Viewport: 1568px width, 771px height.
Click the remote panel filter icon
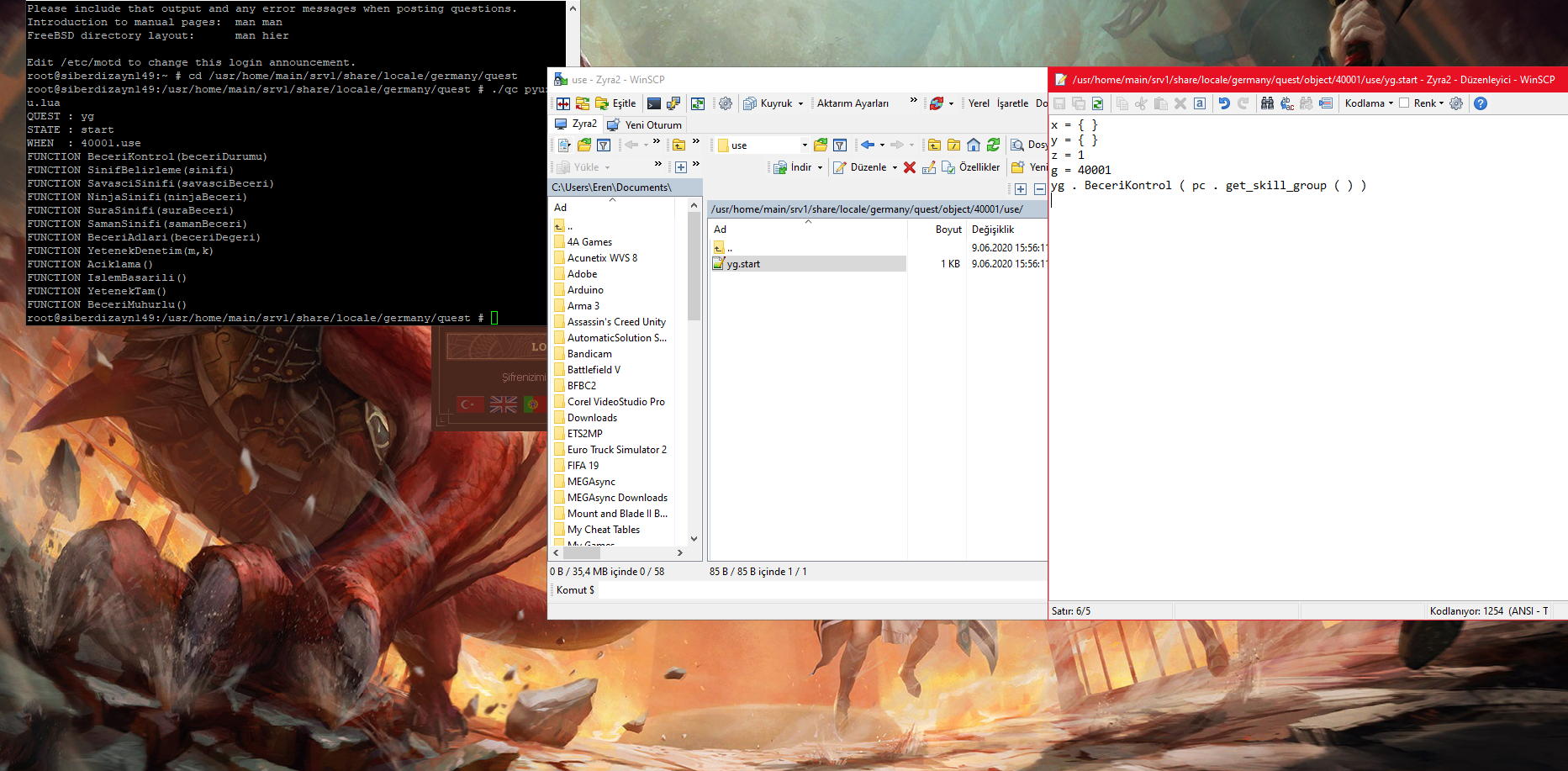click(839, 145)
